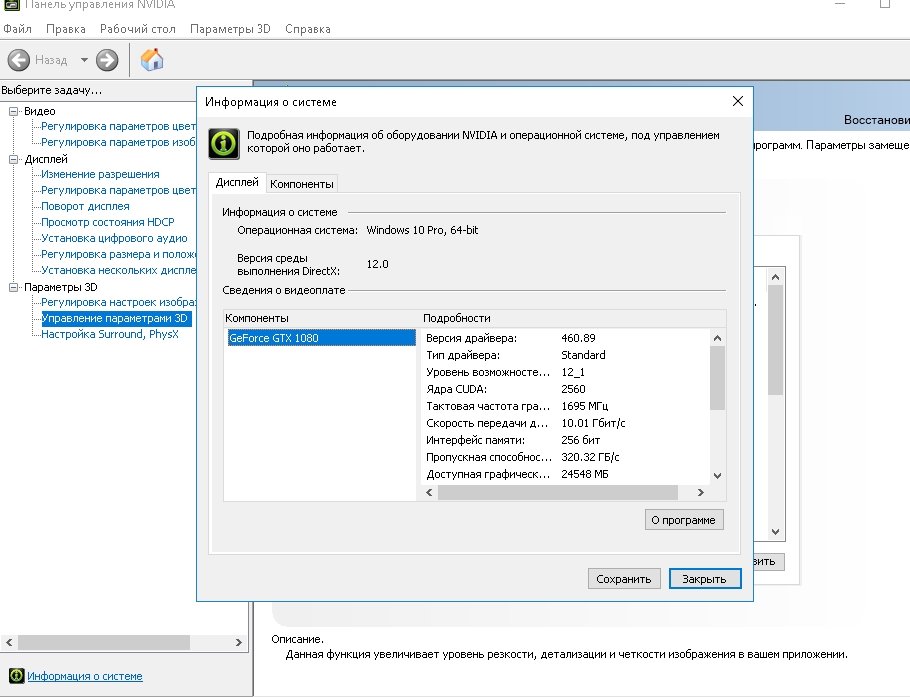Maximize the NVIDIA Control Panel window
Viewport: 910px width, 697px height.
pyautogui.click(x=884, y=4)
